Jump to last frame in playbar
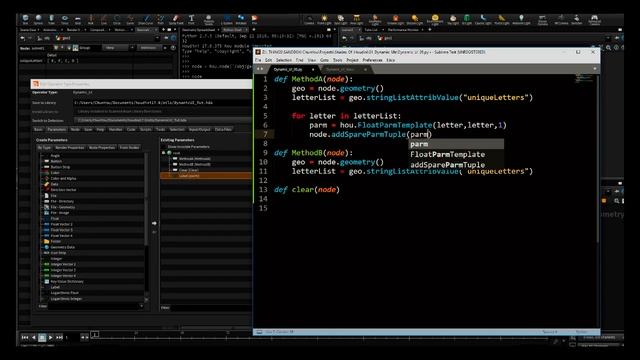The width and height of the screenshot is (640, 360). tap(59, 338)
